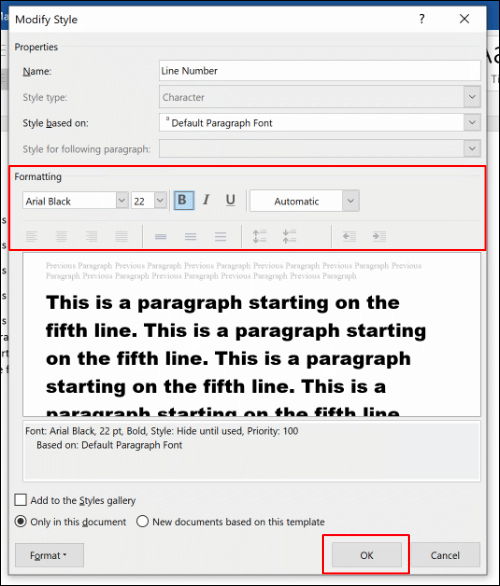Expand the Style based on dropdown

[472, 122]
